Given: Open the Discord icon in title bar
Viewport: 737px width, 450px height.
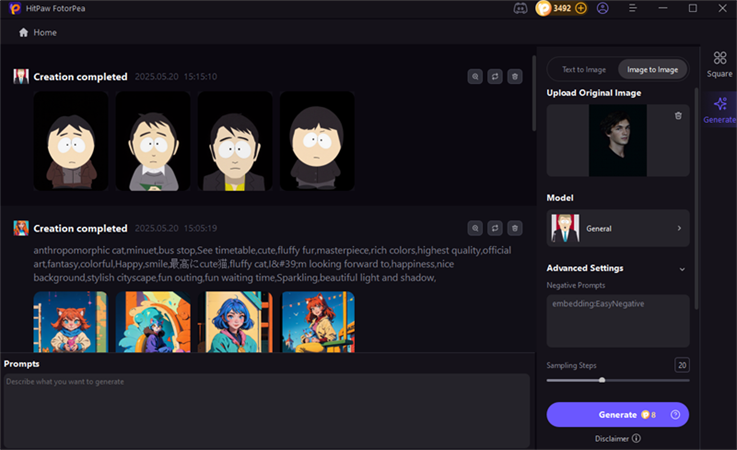Looking at the screenshot, I should click(x=520, y=8).
